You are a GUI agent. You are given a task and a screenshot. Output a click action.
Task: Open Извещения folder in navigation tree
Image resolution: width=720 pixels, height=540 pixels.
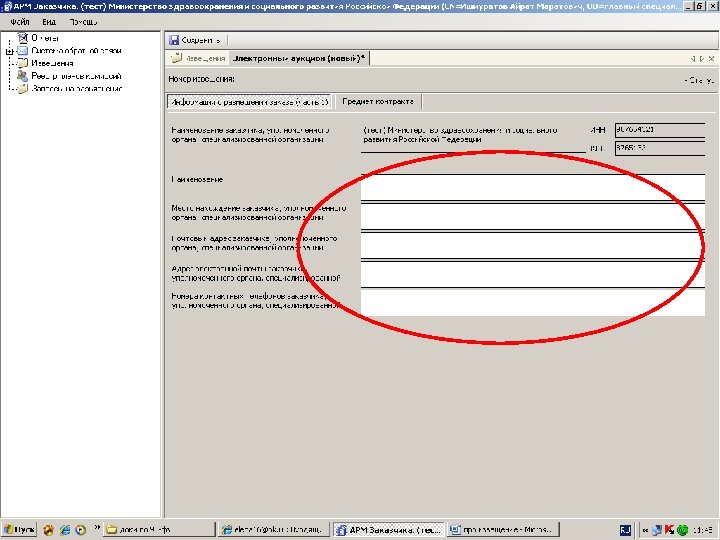click(52, 63)
